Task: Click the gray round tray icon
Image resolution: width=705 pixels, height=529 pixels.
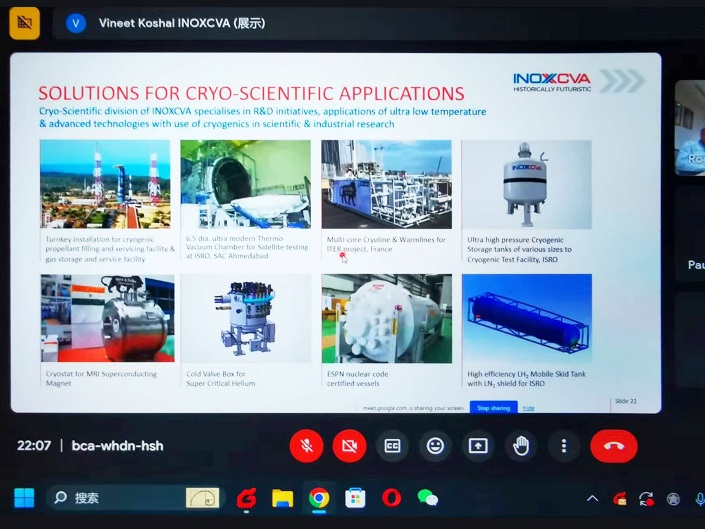Action: click(x=673, y=499)
